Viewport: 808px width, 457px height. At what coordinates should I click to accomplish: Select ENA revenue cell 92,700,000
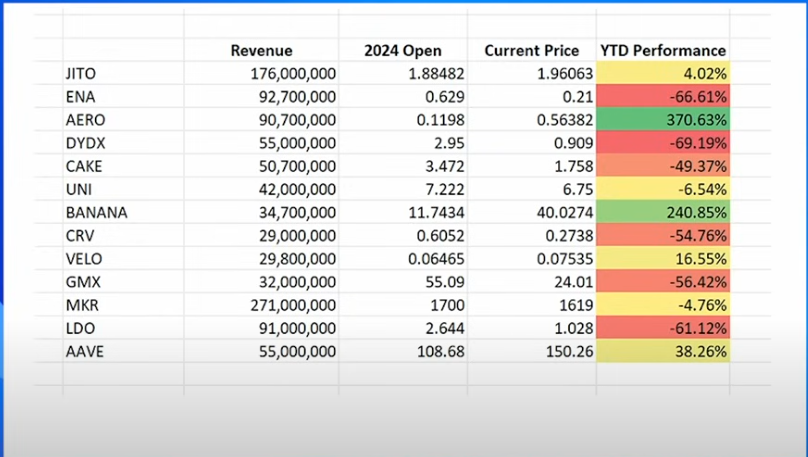(x=261, y=97)
